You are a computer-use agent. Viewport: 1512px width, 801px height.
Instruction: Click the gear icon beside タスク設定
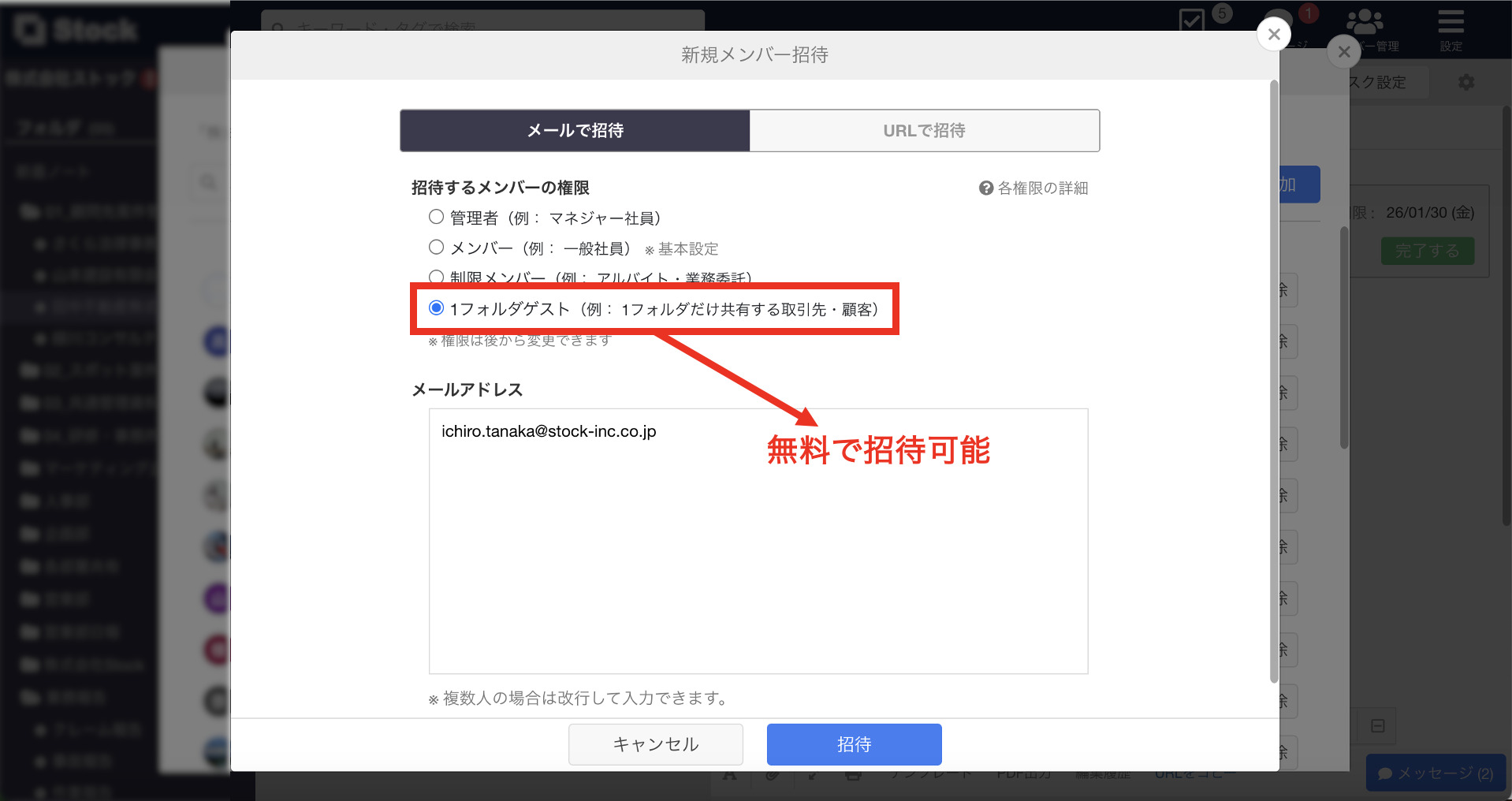[x=1465, y=81]
